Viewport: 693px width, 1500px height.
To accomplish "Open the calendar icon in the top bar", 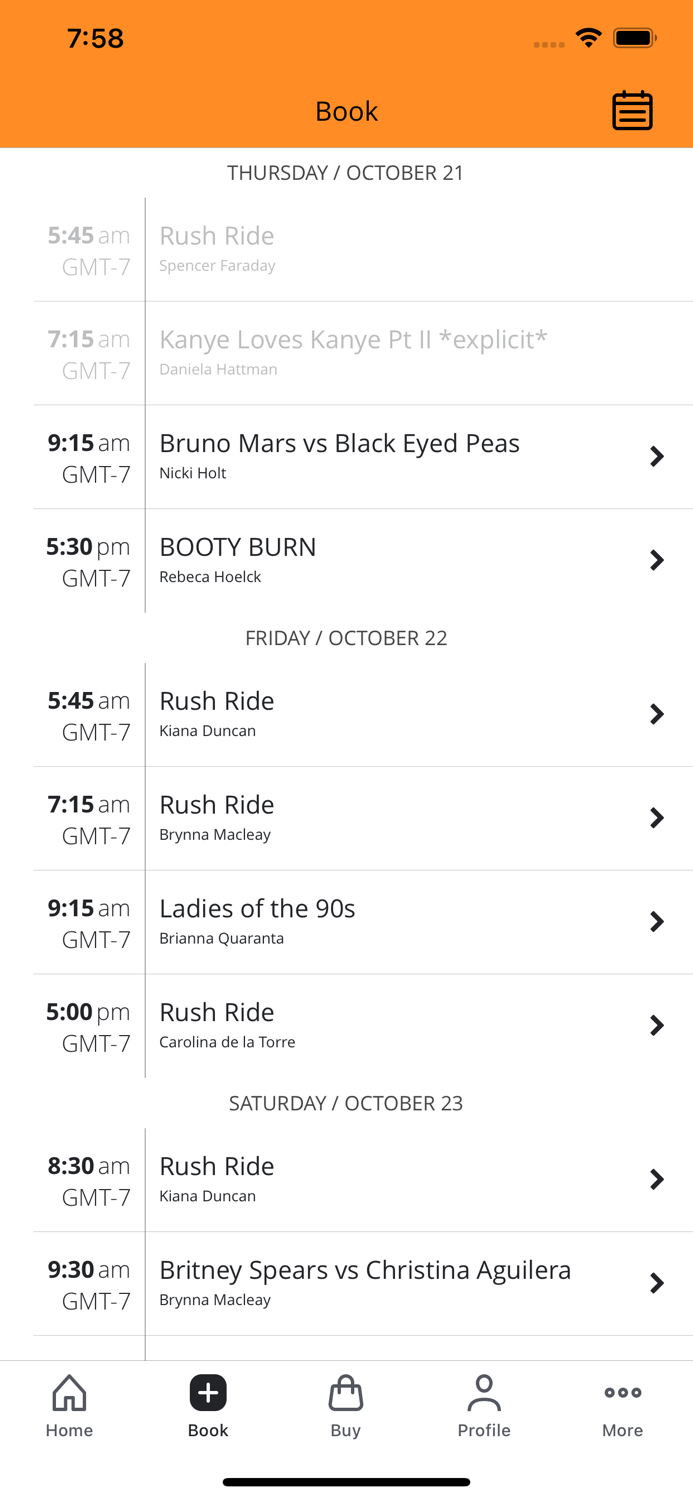I will 632,111.
